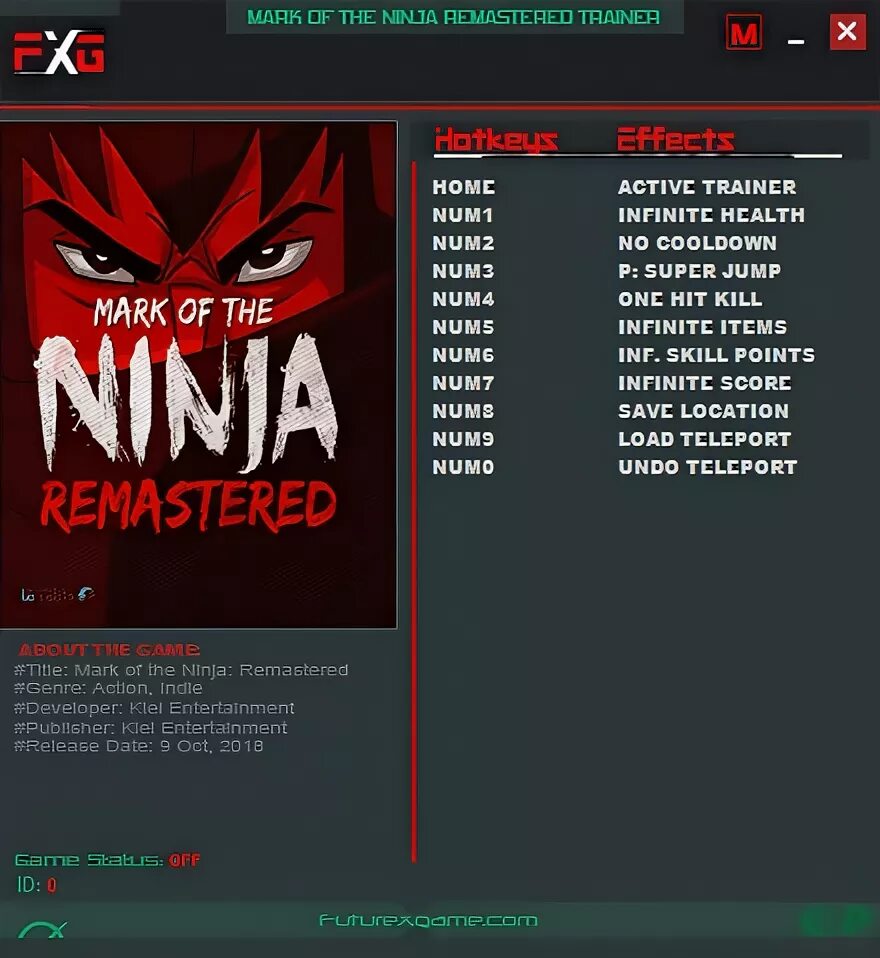Click the Mark of the Ninja cover art
Viewport: 880px width, 958px height.
pyautogui.click(x=198, y=375)
